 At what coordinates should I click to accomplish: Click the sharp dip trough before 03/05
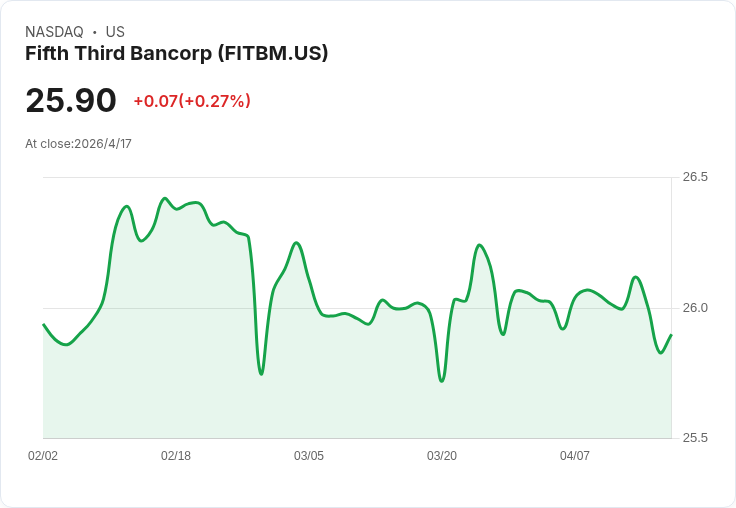click(x=261, y=374)
